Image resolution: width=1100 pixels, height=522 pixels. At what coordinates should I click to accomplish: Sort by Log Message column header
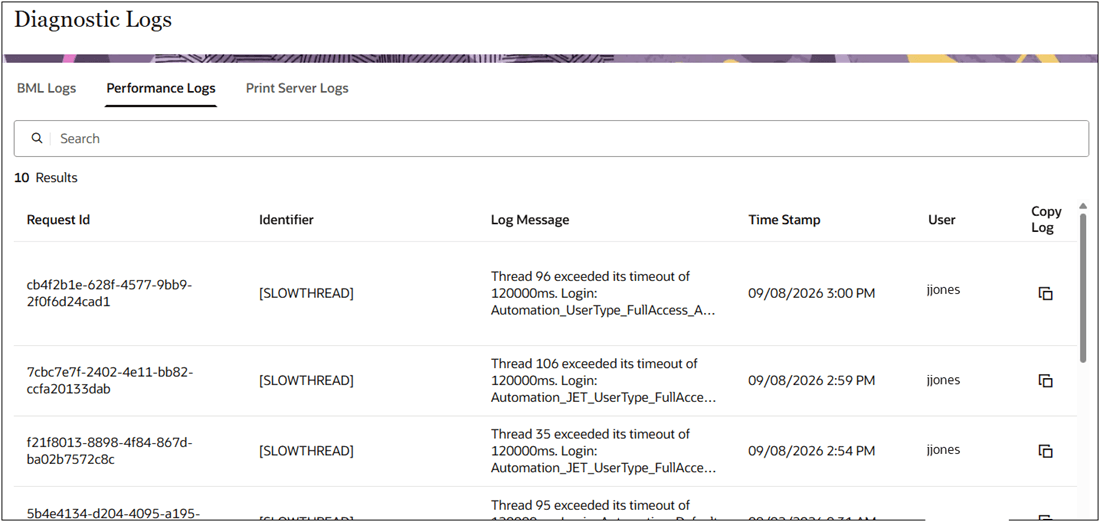pos(530,220)
